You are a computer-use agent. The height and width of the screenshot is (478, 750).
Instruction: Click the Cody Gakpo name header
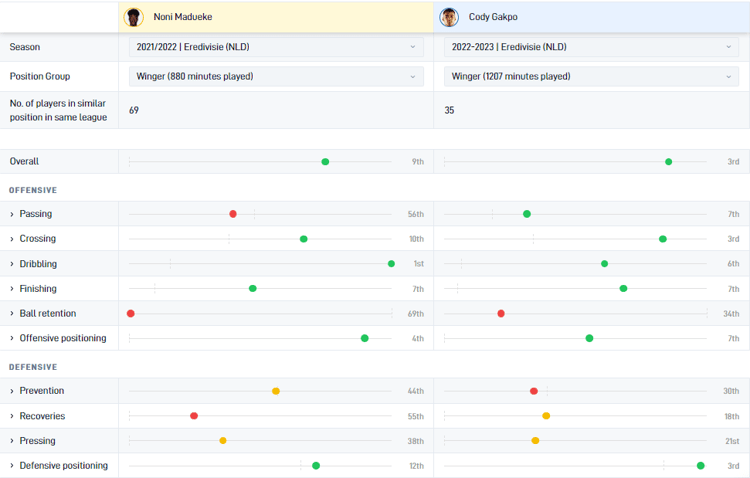(x=493, y=17)
